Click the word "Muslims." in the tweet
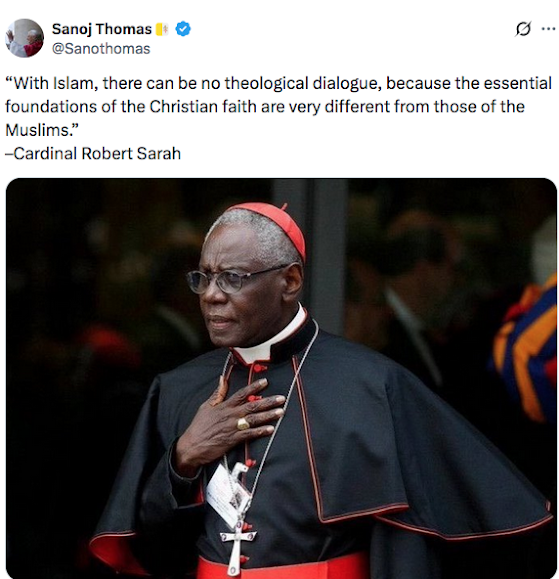This screenshot has width=559, height=579. coord(42,130)
